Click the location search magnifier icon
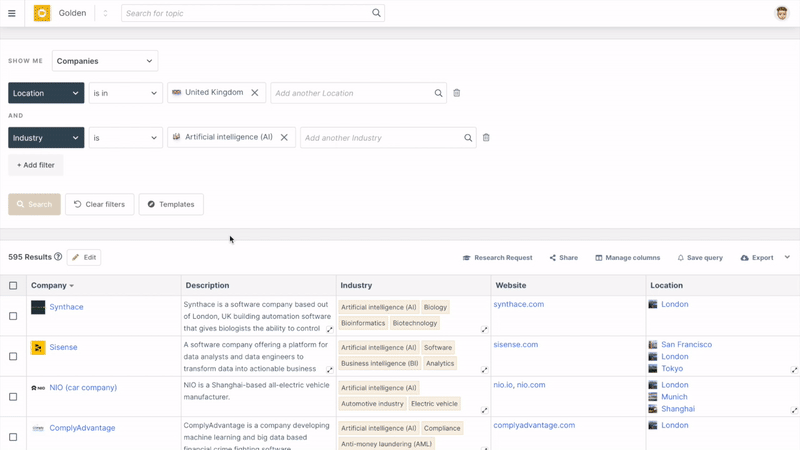Screen dimensions: 800x450 coord(438,93)
